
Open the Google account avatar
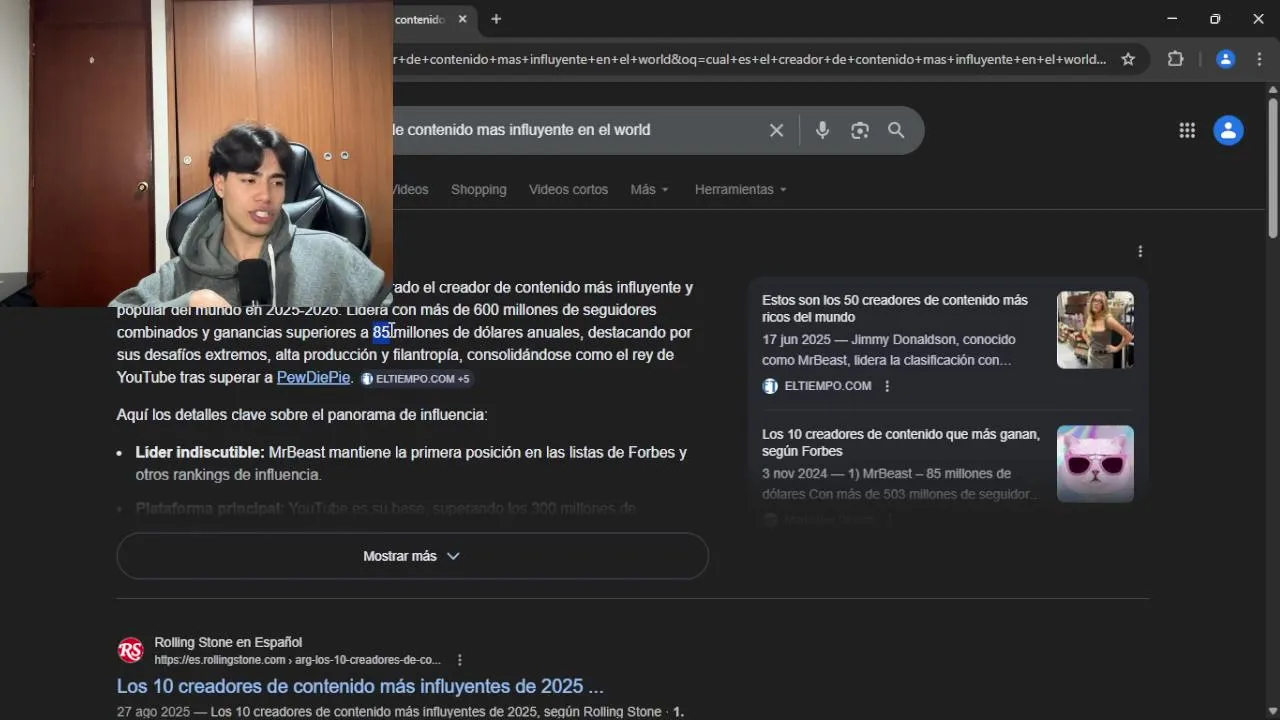click(x=1228, y=130)
